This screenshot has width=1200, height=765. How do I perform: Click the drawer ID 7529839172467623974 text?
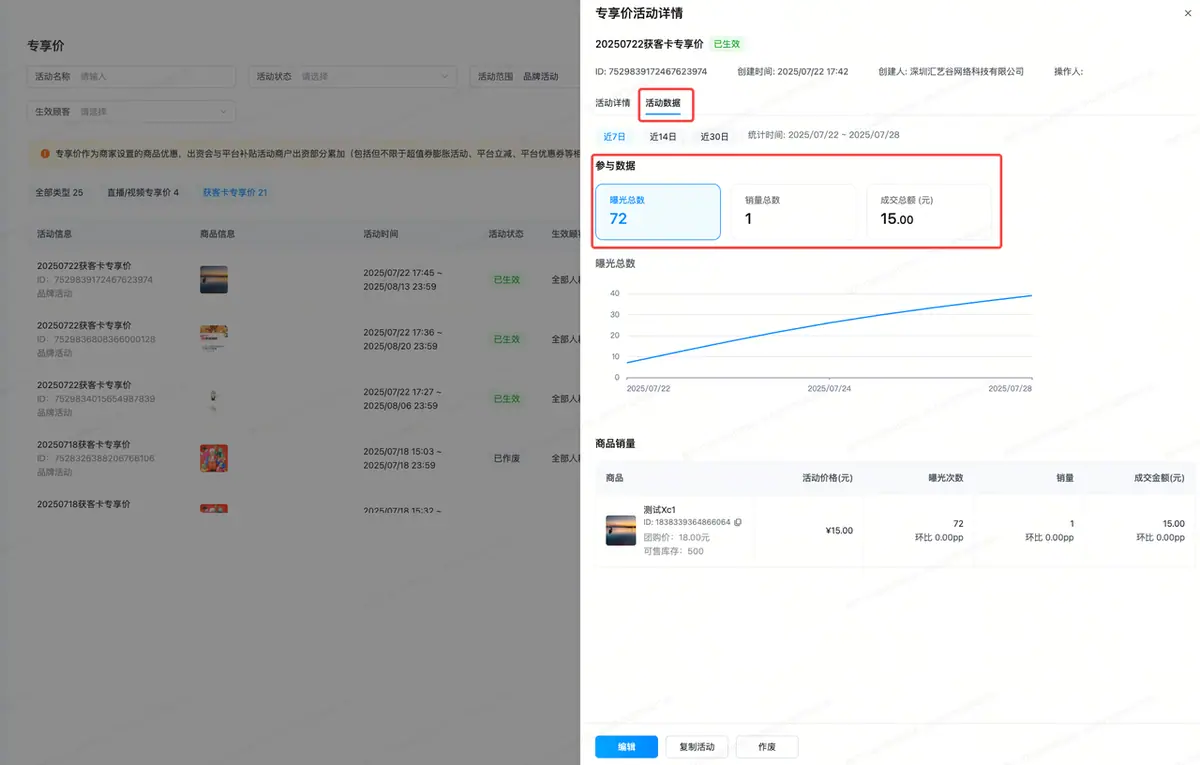coord(651,72)
